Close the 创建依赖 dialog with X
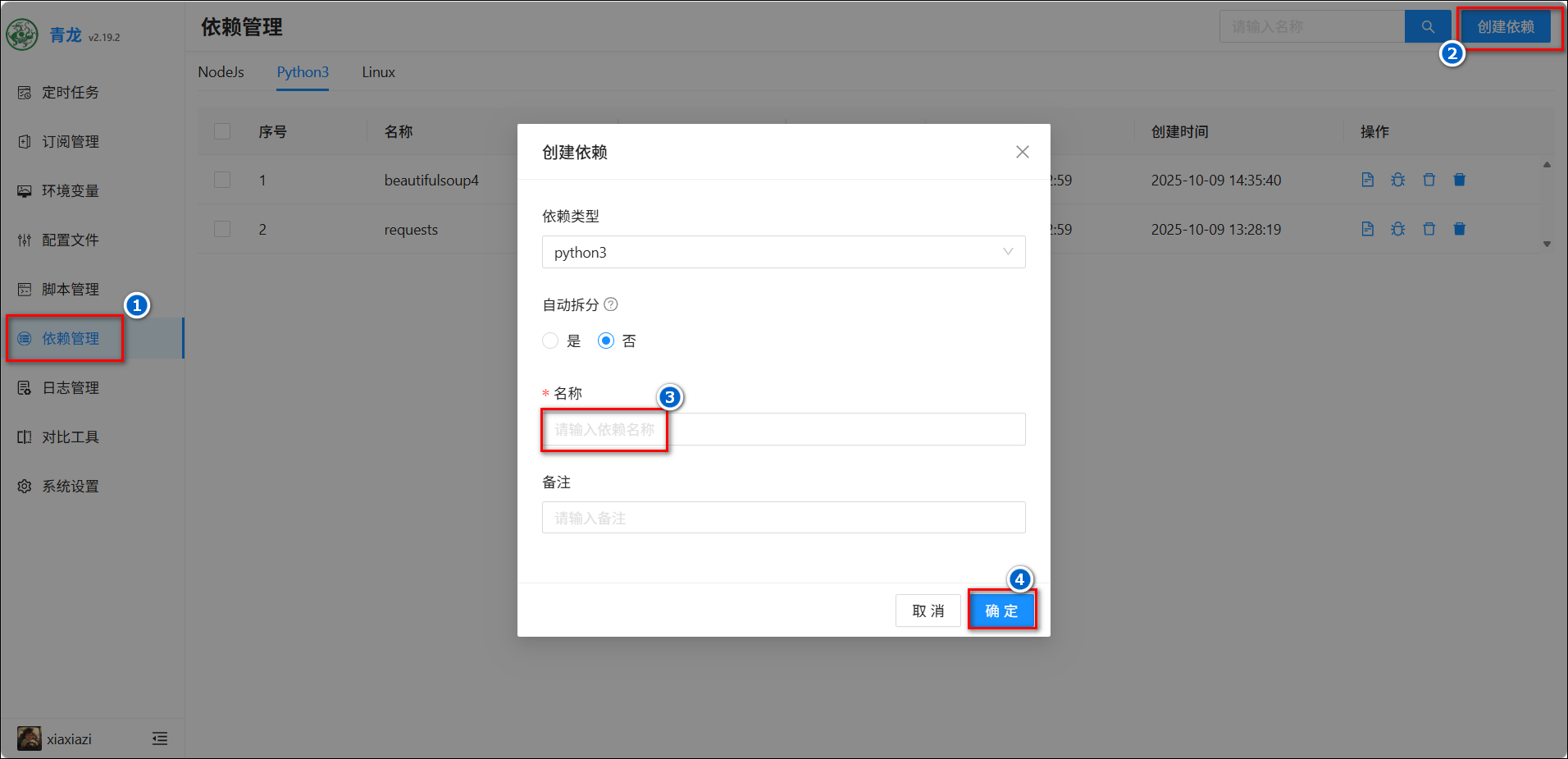Viewport: 1568px width, 759px height. (x=1022, y=152)
